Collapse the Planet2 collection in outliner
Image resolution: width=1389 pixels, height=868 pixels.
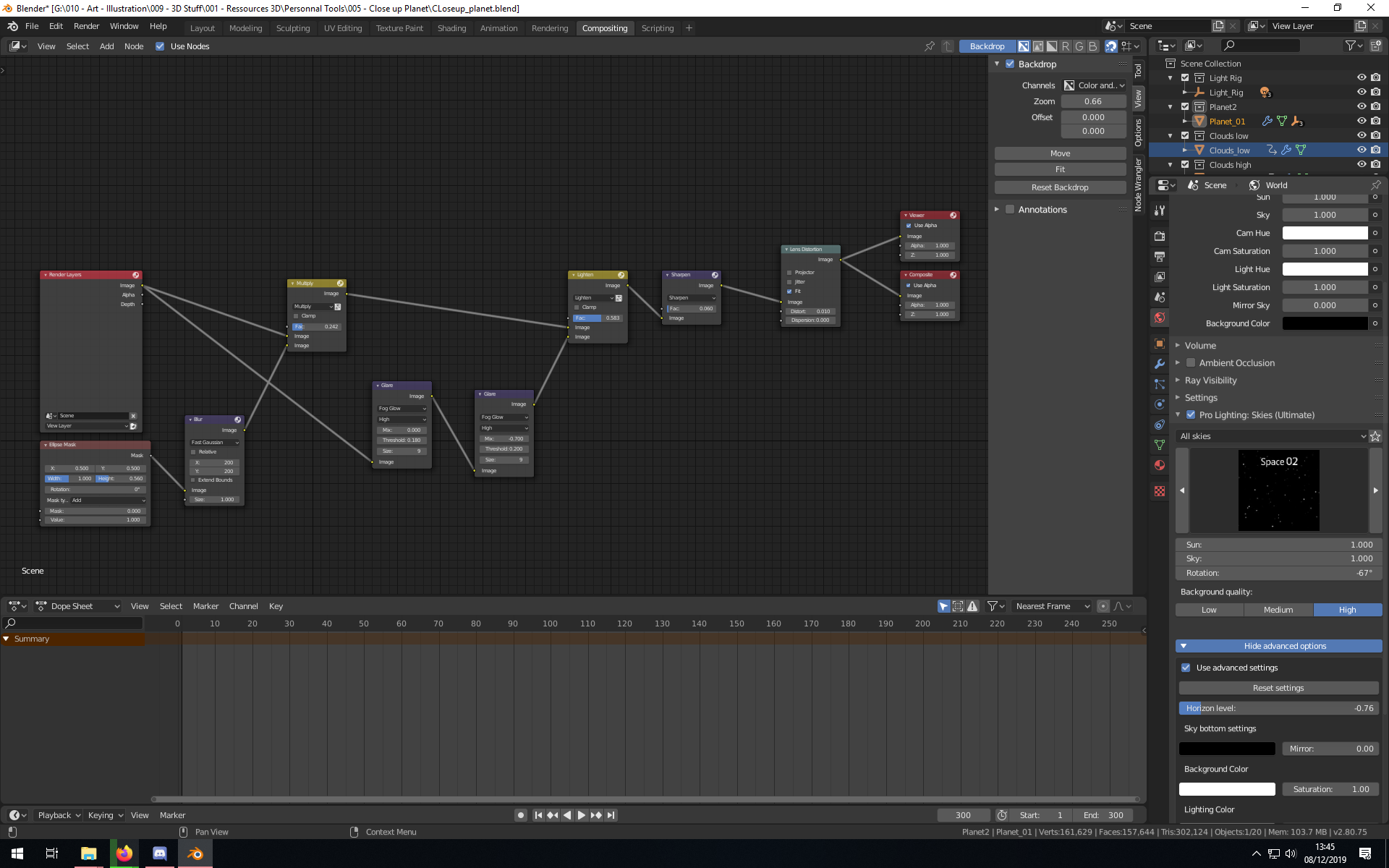(1171, 106)
